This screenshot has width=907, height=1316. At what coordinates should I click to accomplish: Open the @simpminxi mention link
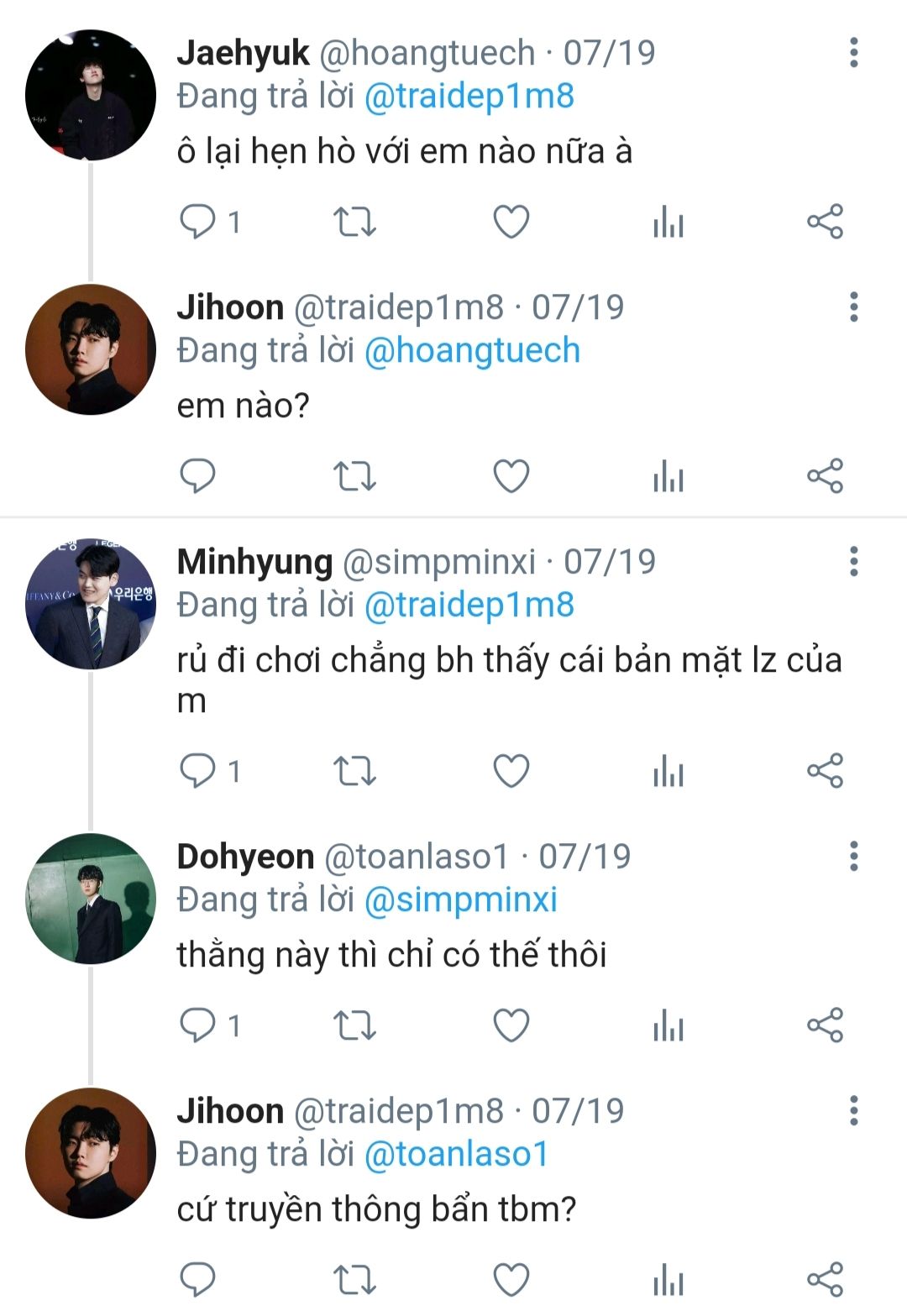click(x=461, y=899)
